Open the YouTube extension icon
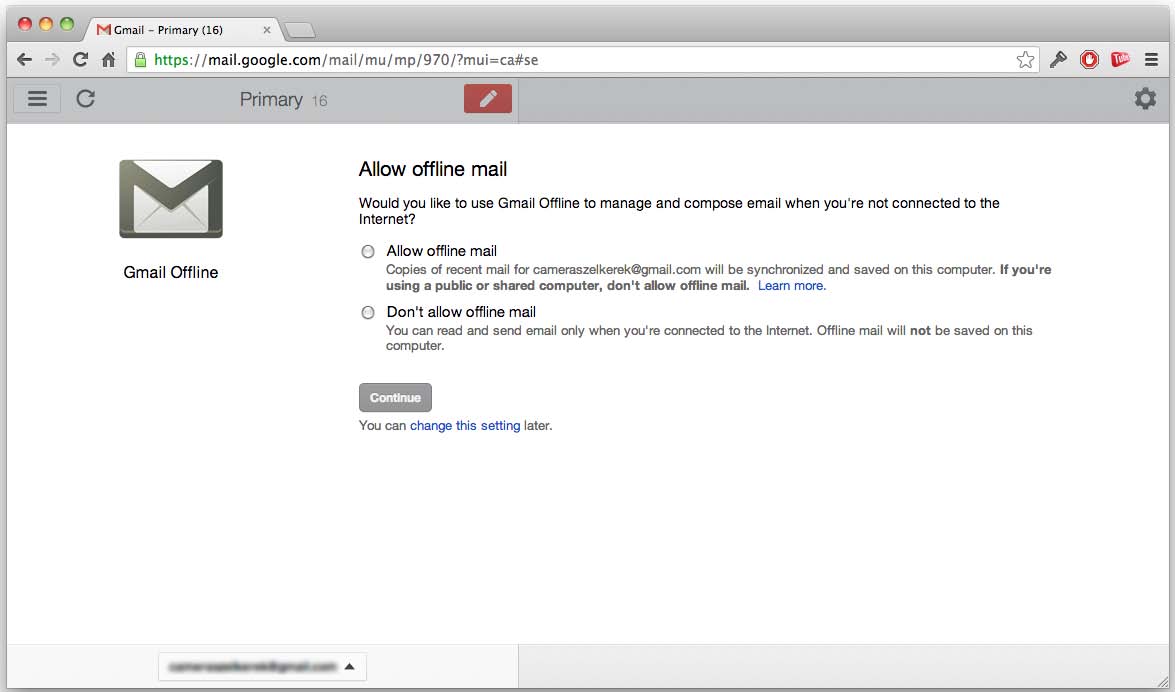Image resolution: width=1175 pixels, height=692 pixels. point(1120,60)
